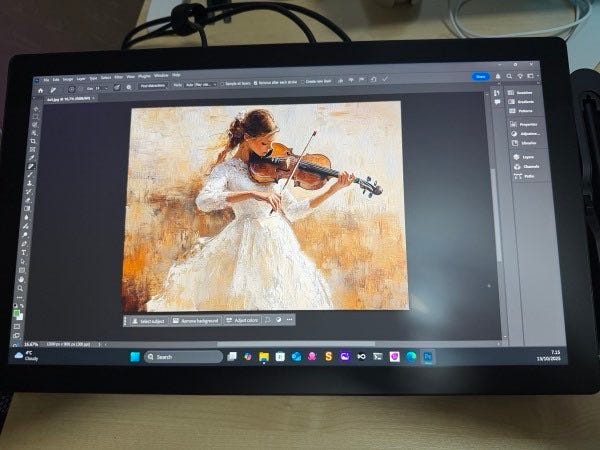Open the Filter menu
600x450 pixels.
click(x=119, y=77)
